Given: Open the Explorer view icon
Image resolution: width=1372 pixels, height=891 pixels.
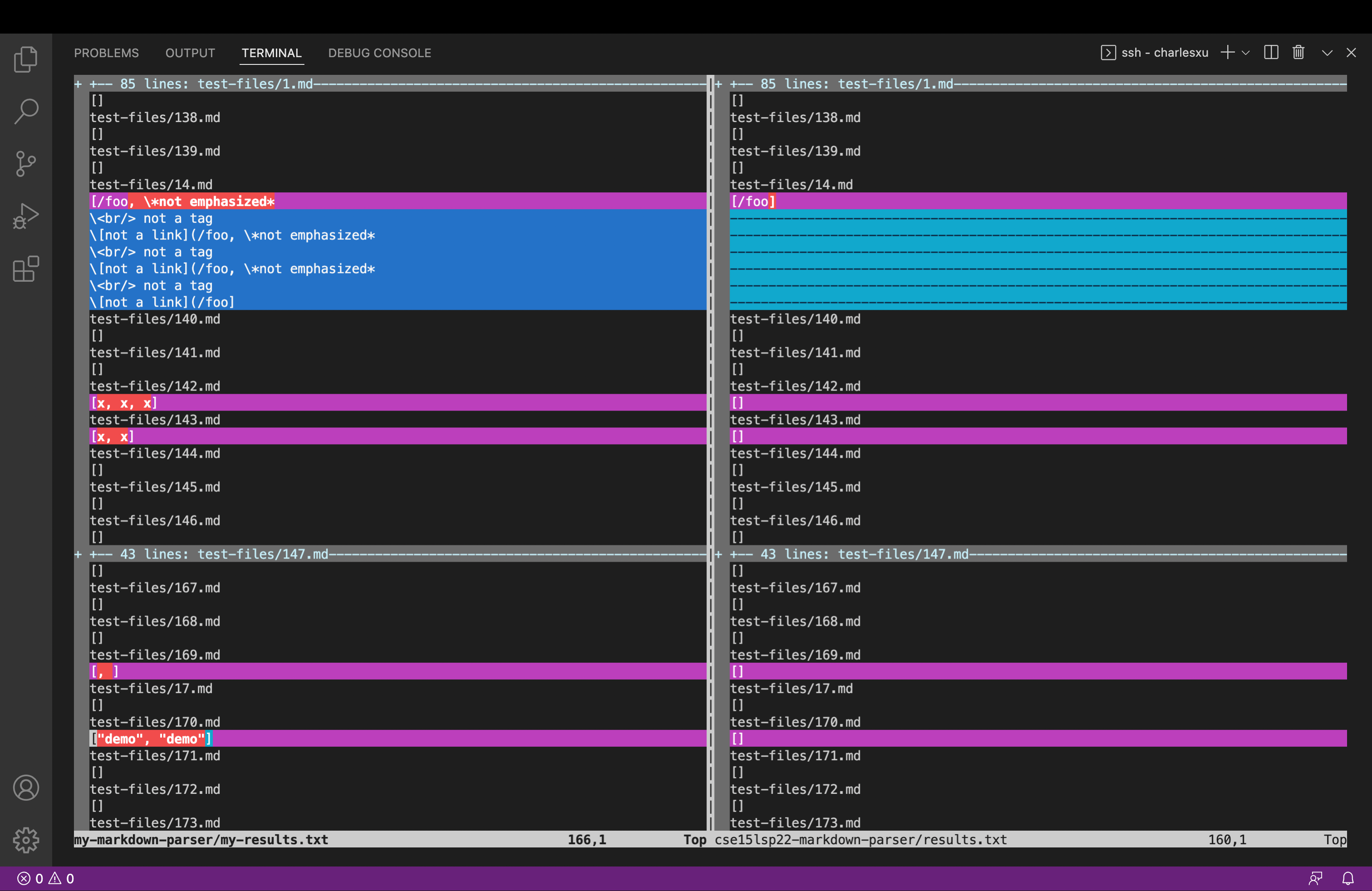Looking at the screenshot, I should (26, 59).
